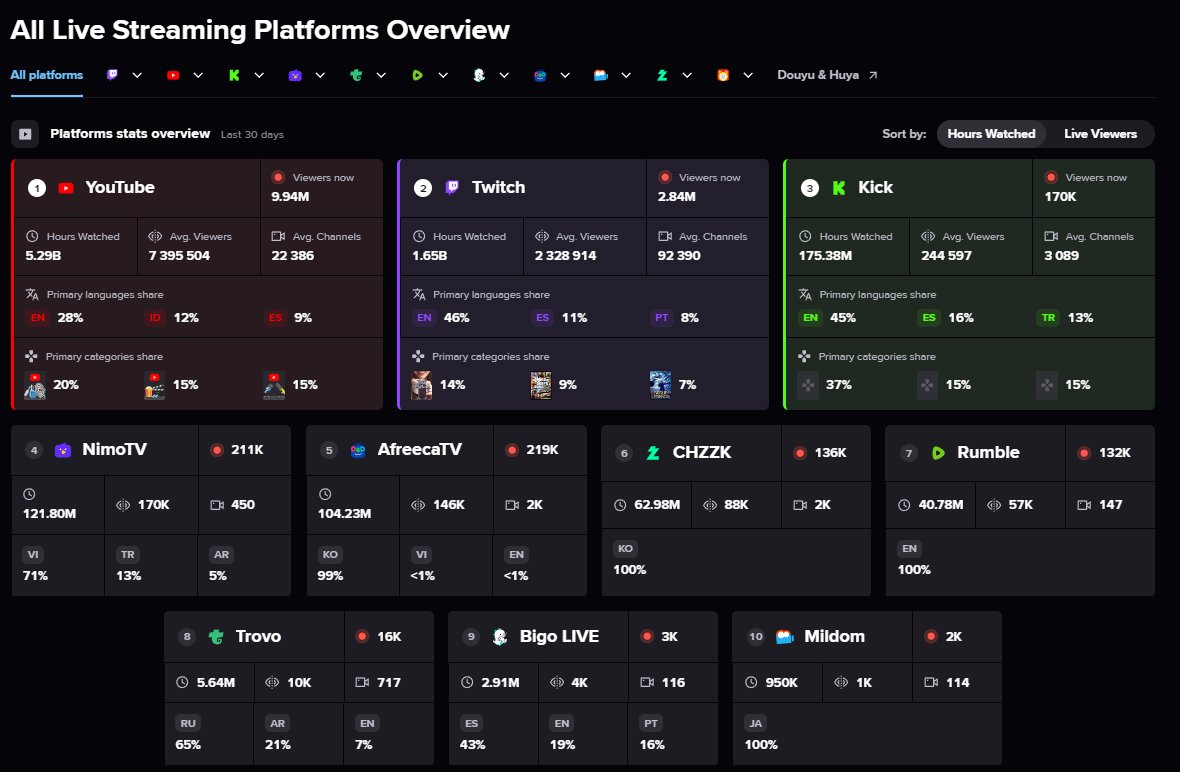The image size is (1180, 772).
Task: Expand the CHZZK dropdown chevron in the top navigation
Action: point(686,75)
